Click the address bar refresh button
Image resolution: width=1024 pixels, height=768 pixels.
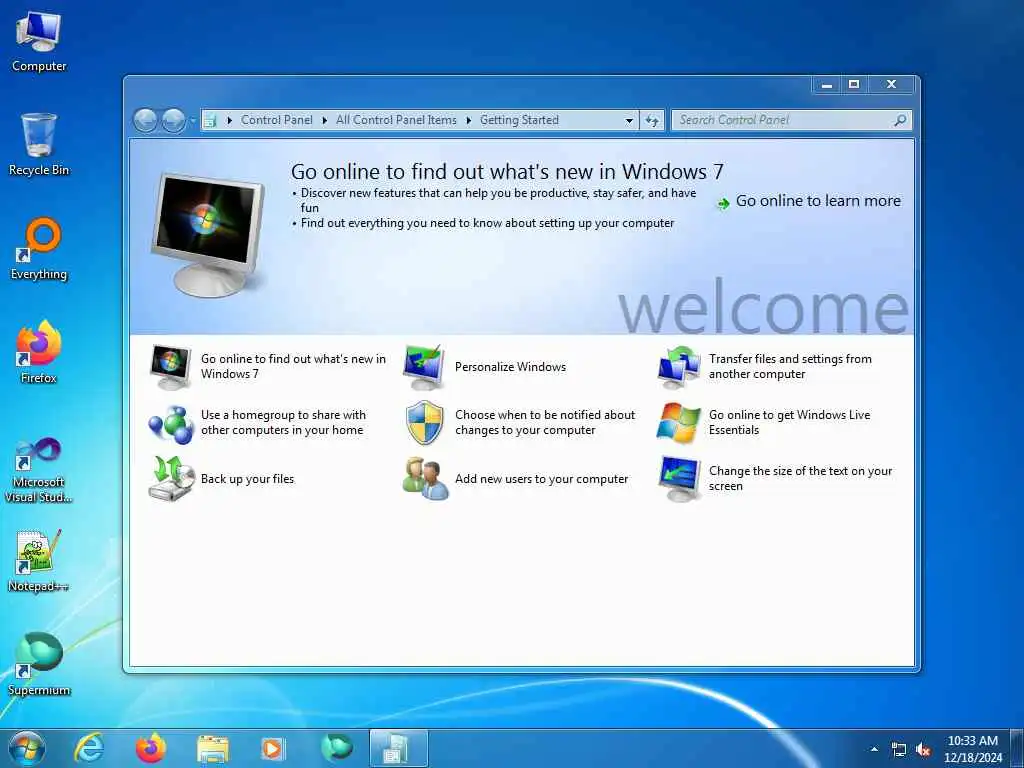click(652, 120)
